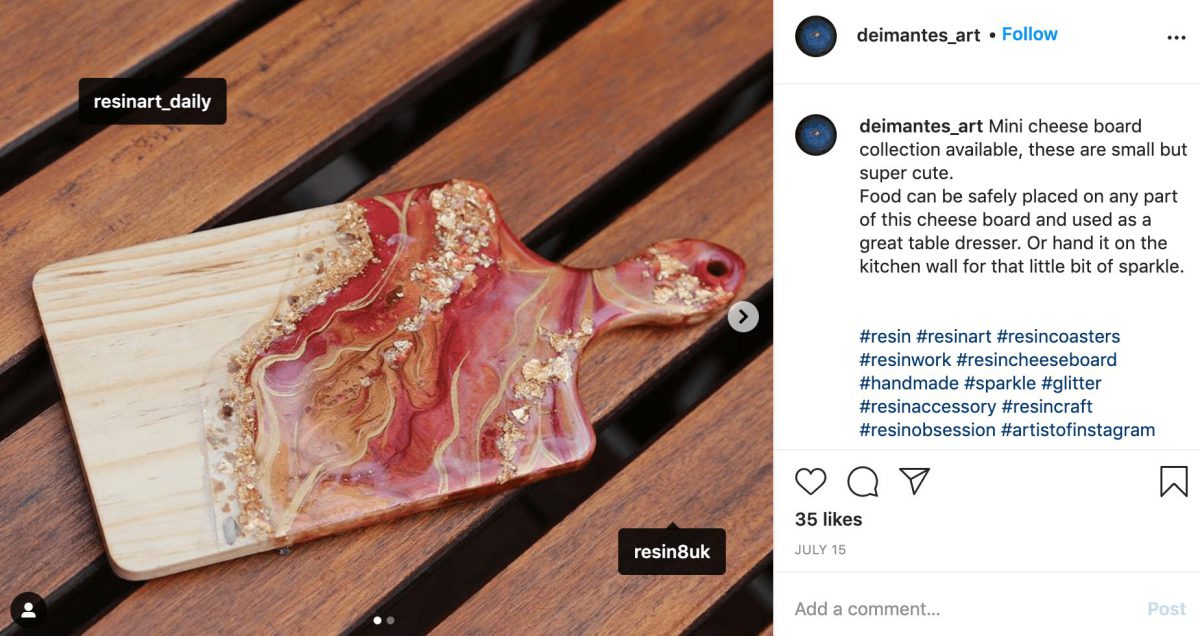Open the deimantes_art avatar in the header
1200x636 pixels.
click(x=816, y=36)
